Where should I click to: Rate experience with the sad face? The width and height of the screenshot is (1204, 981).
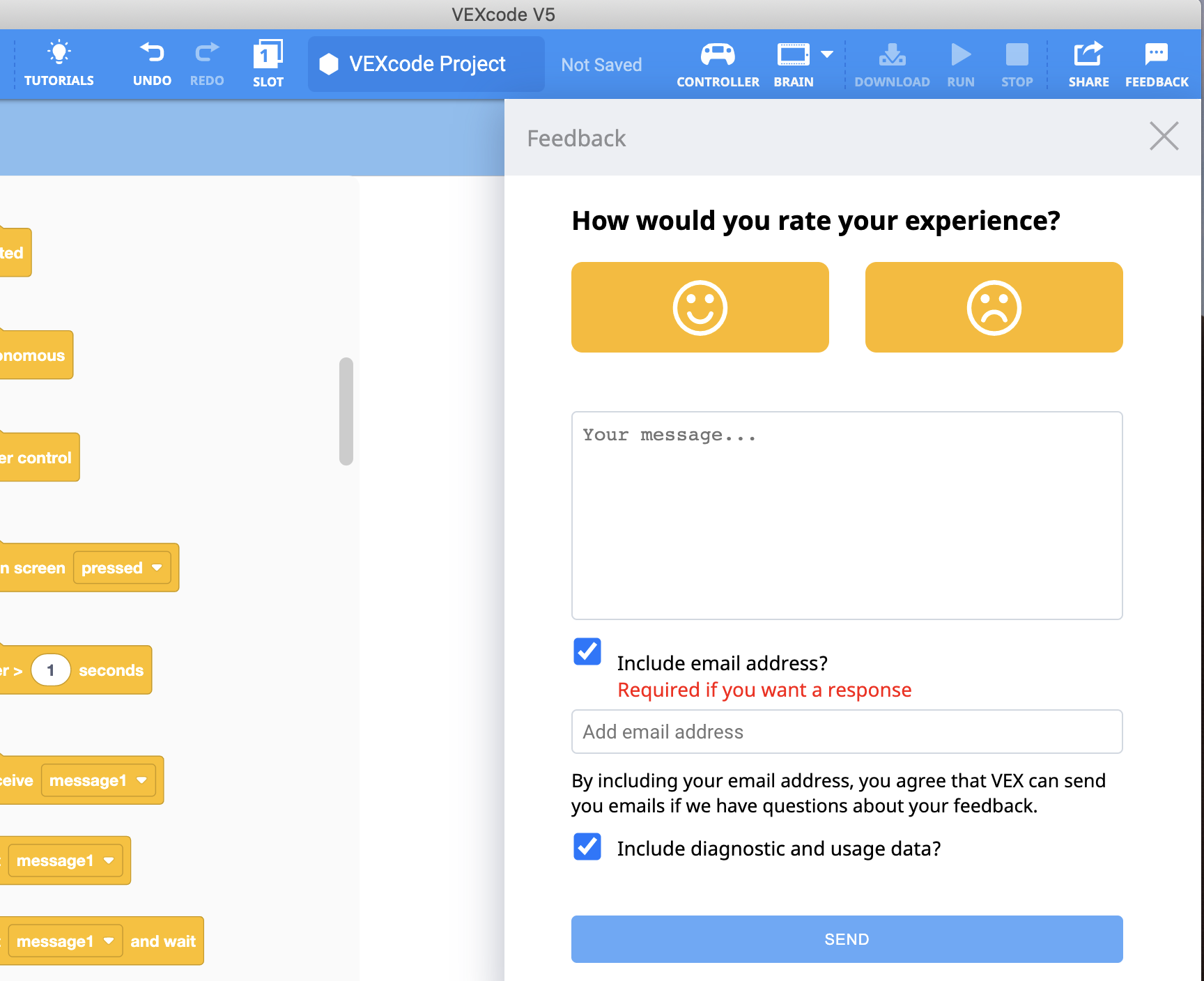[x=994, y=307]
